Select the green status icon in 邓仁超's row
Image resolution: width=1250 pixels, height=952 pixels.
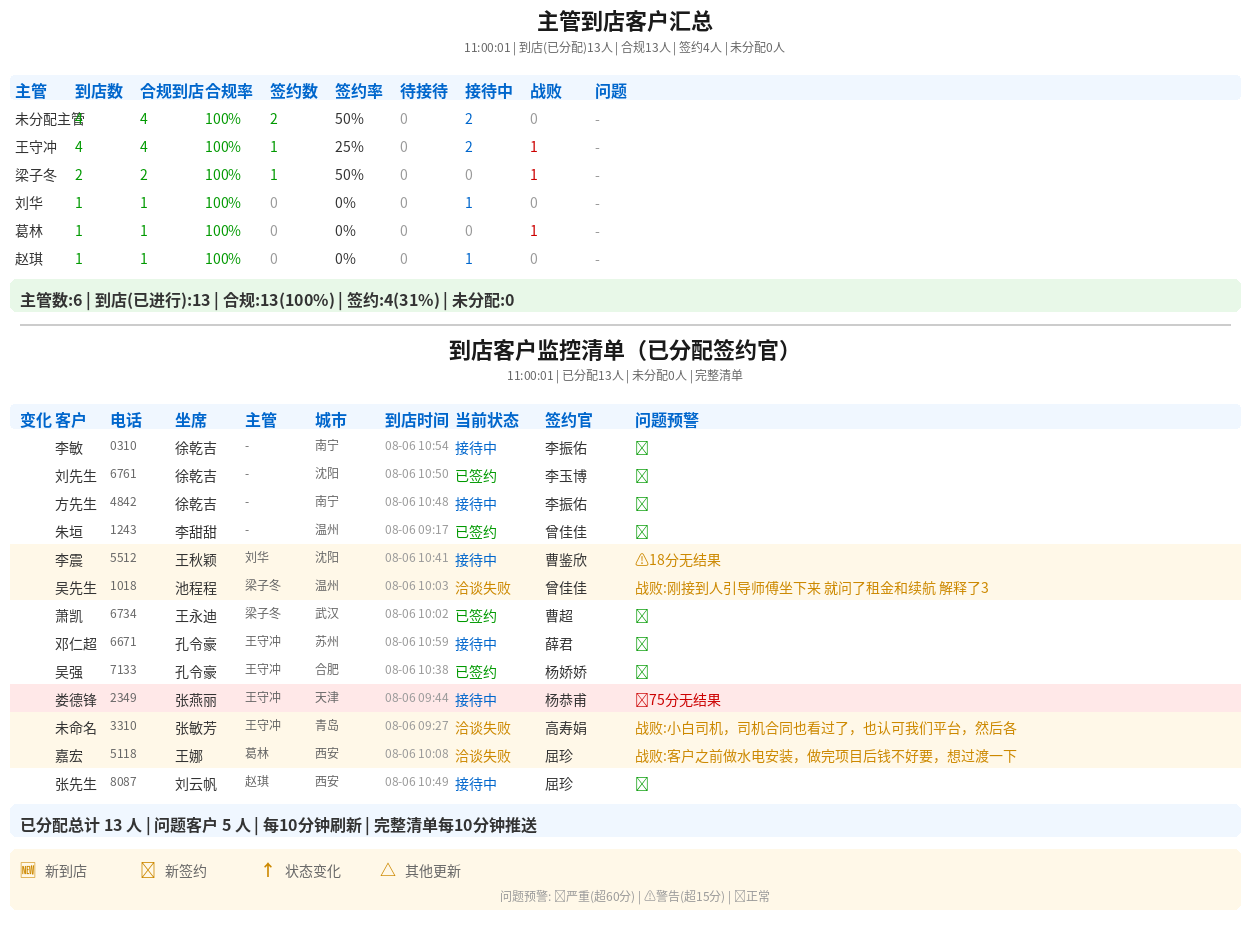[642, 644]
